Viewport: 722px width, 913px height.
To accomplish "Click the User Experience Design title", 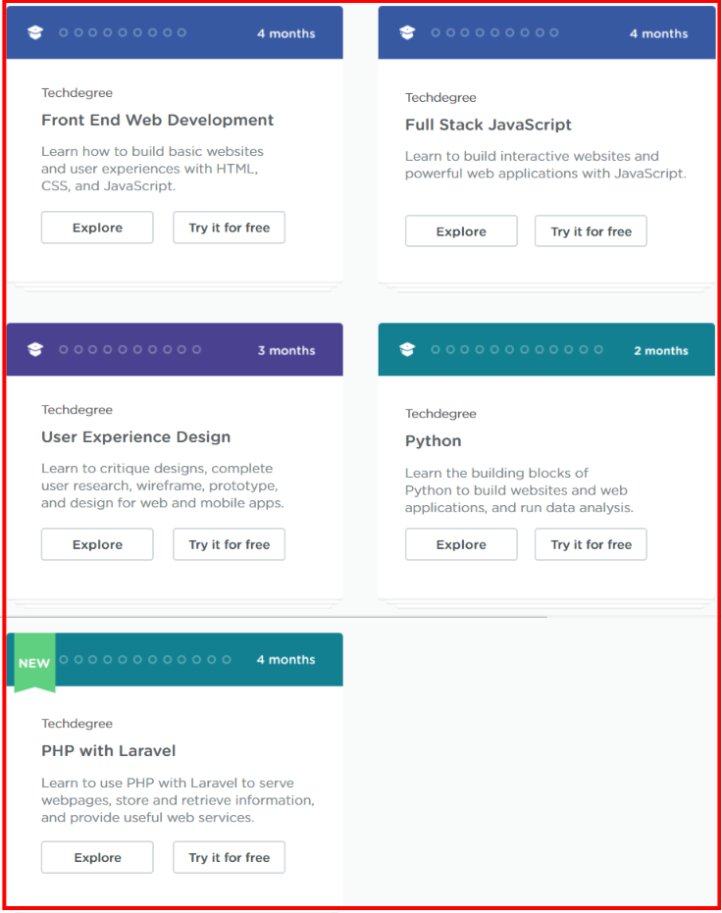I will coord(135,437).
